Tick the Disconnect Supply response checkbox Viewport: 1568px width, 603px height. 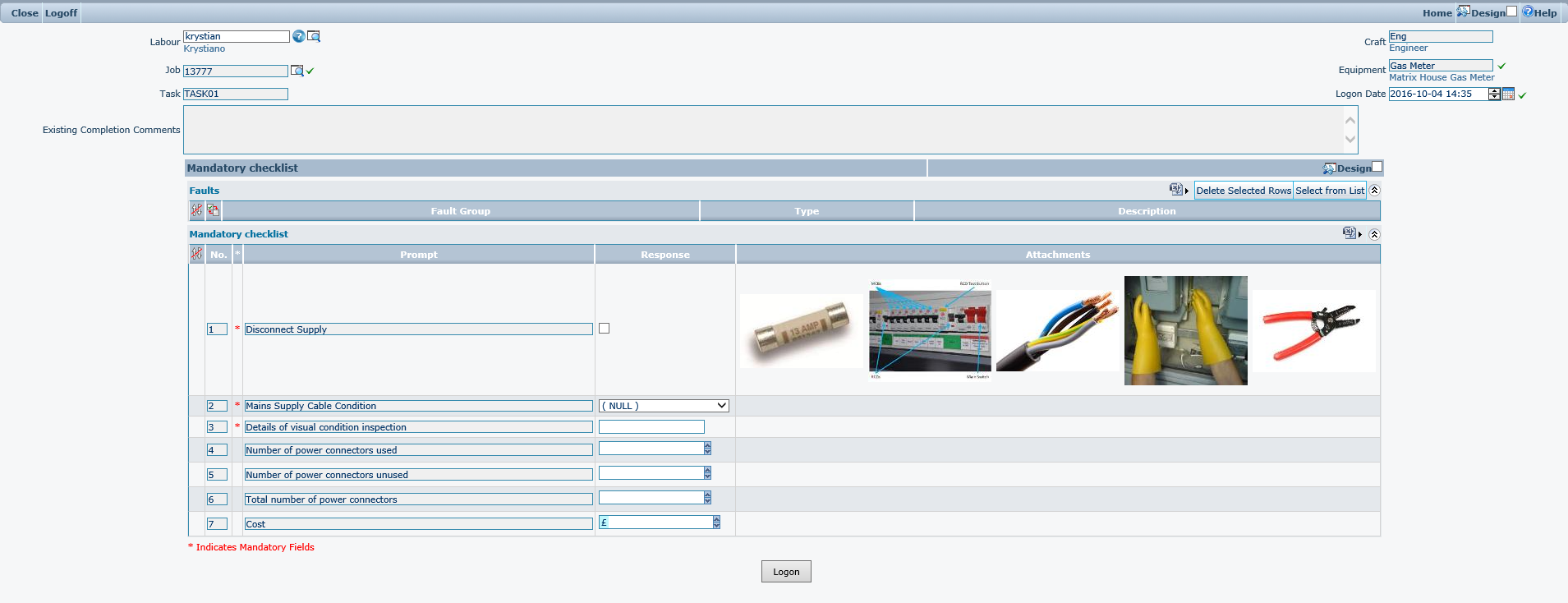click(x=605, y=329)
